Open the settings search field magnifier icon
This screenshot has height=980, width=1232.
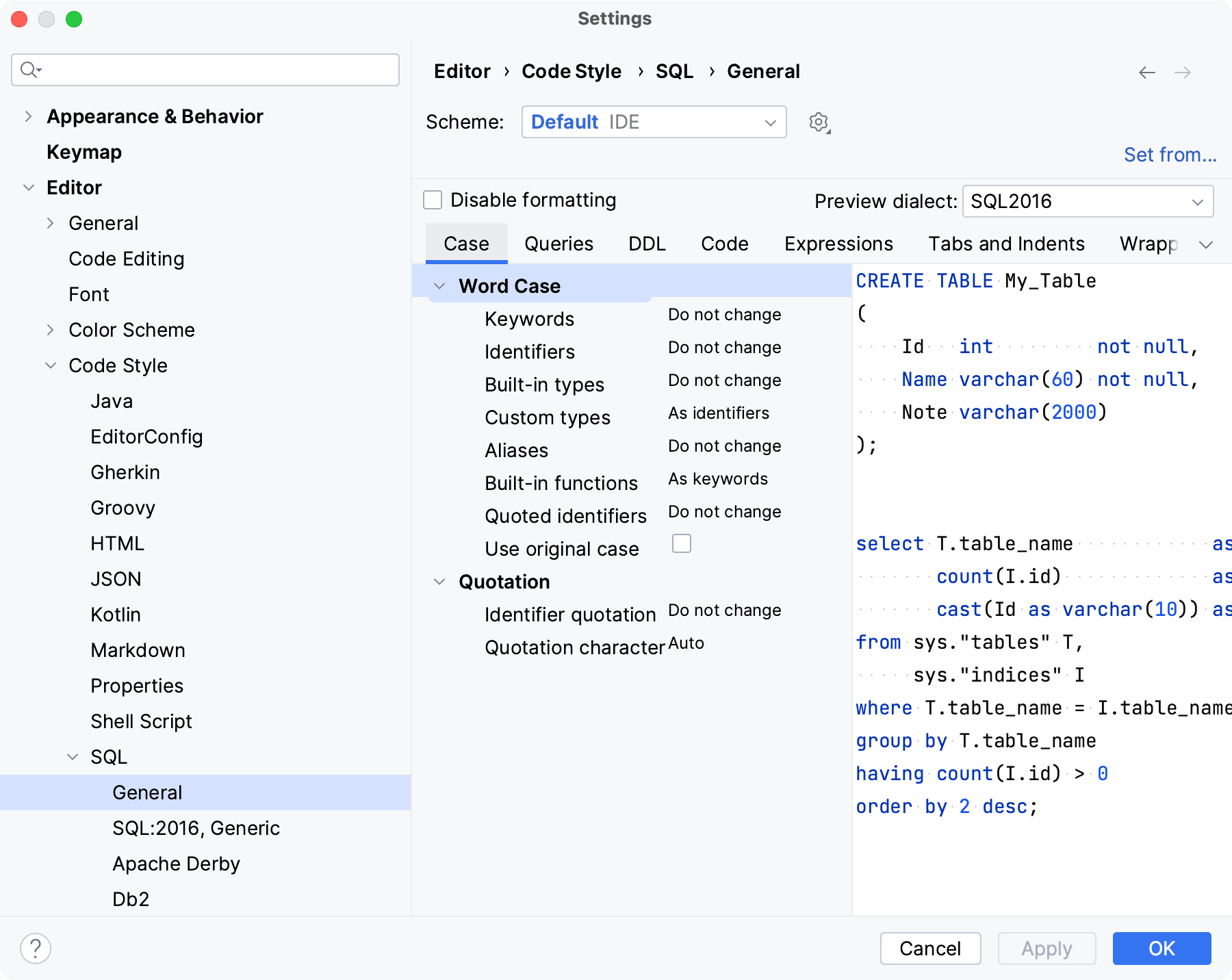point(29,69)
